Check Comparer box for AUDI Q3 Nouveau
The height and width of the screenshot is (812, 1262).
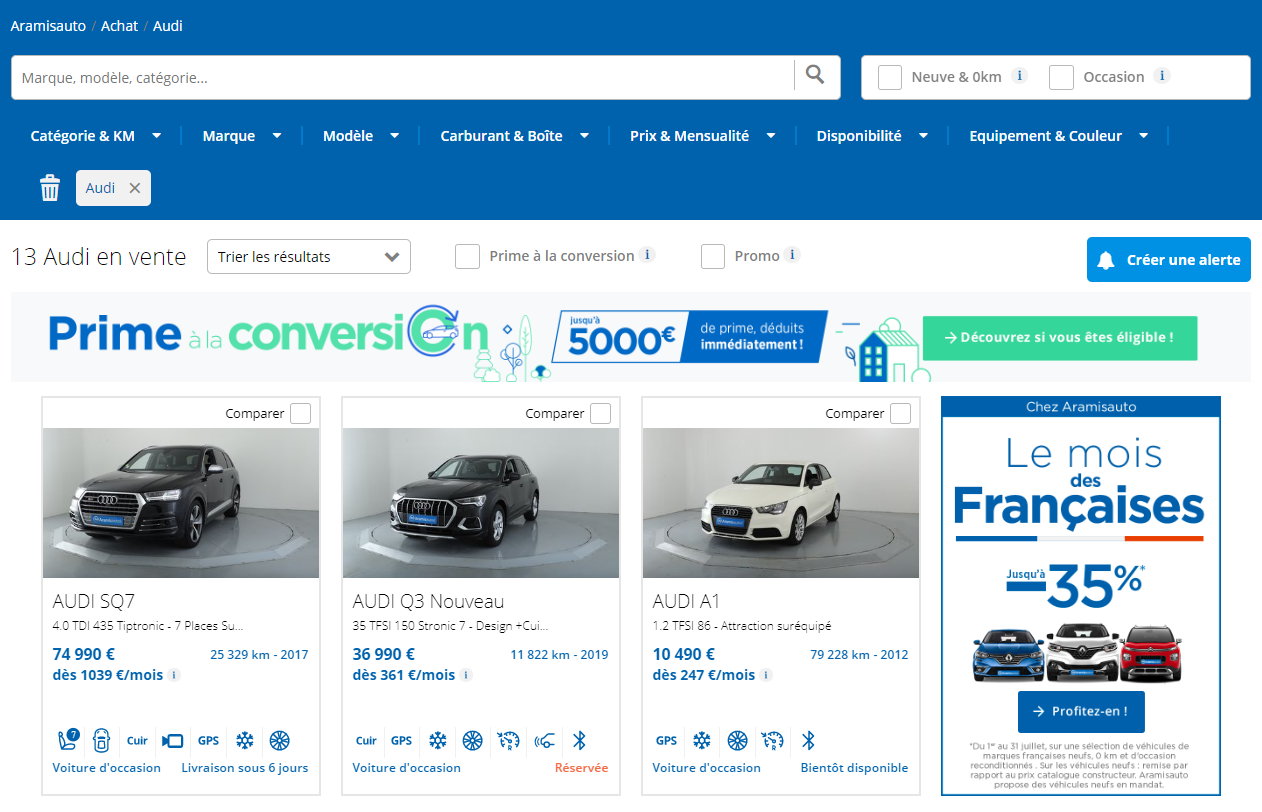600,414
